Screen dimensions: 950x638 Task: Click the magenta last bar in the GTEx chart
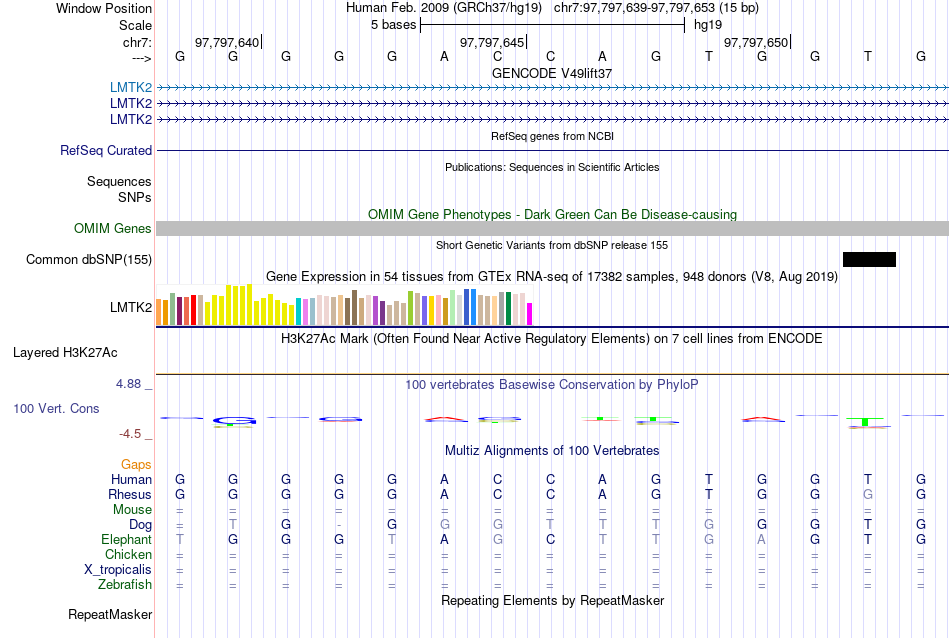click(x=530, y=314)
